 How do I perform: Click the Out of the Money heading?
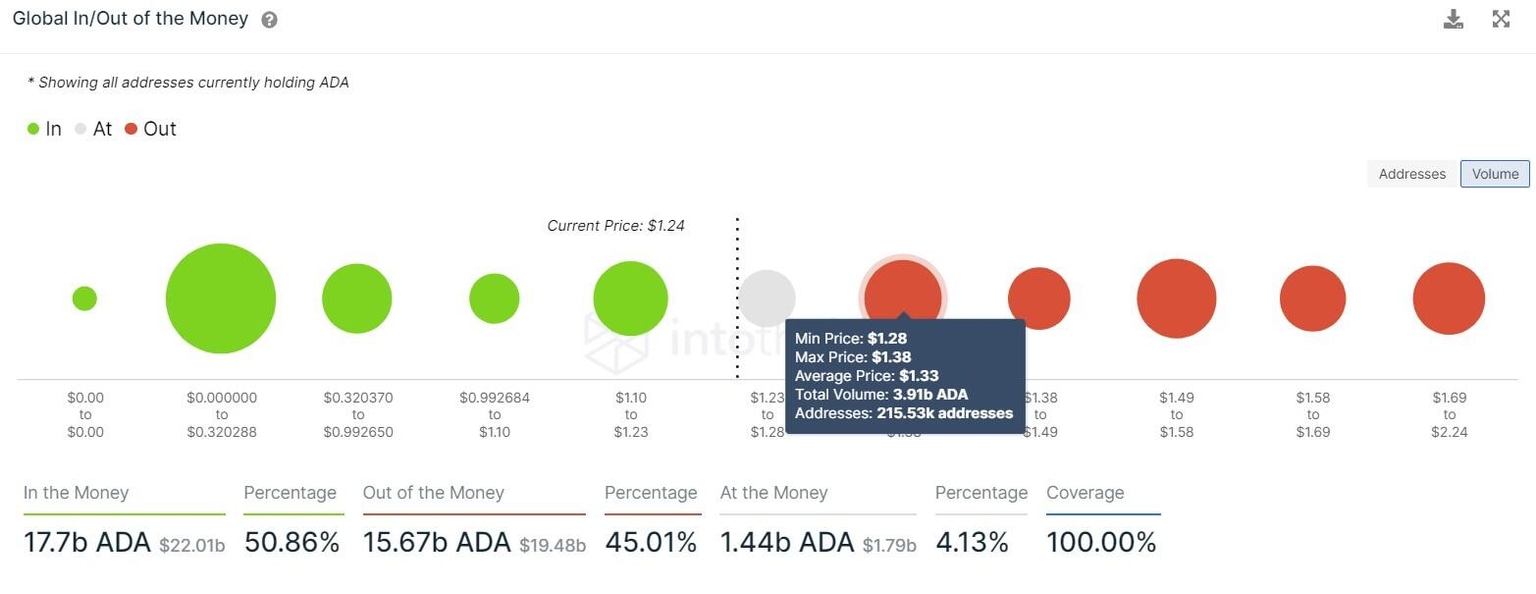click(433, 493)
